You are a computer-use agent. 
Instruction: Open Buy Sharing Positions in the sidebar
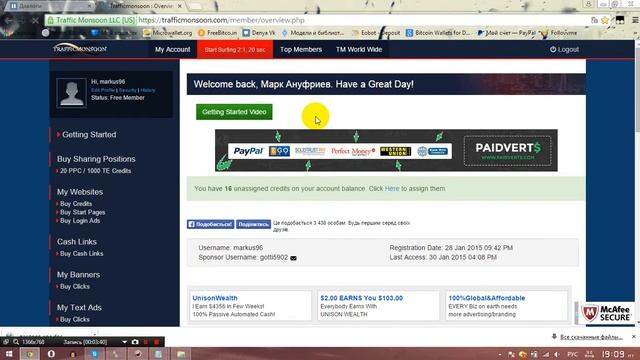pos(96,159)
